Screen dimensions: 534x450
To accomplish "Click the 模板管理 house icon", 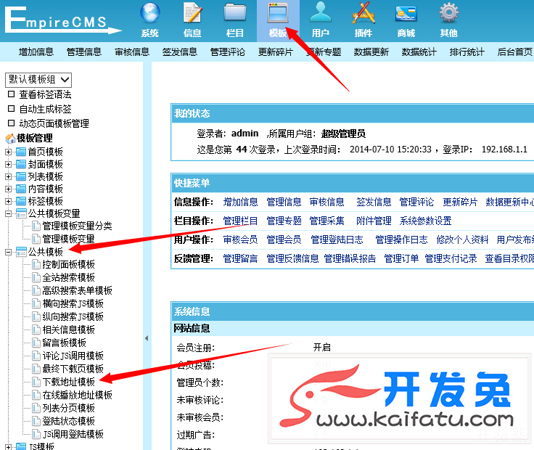I will click(10, 138).
